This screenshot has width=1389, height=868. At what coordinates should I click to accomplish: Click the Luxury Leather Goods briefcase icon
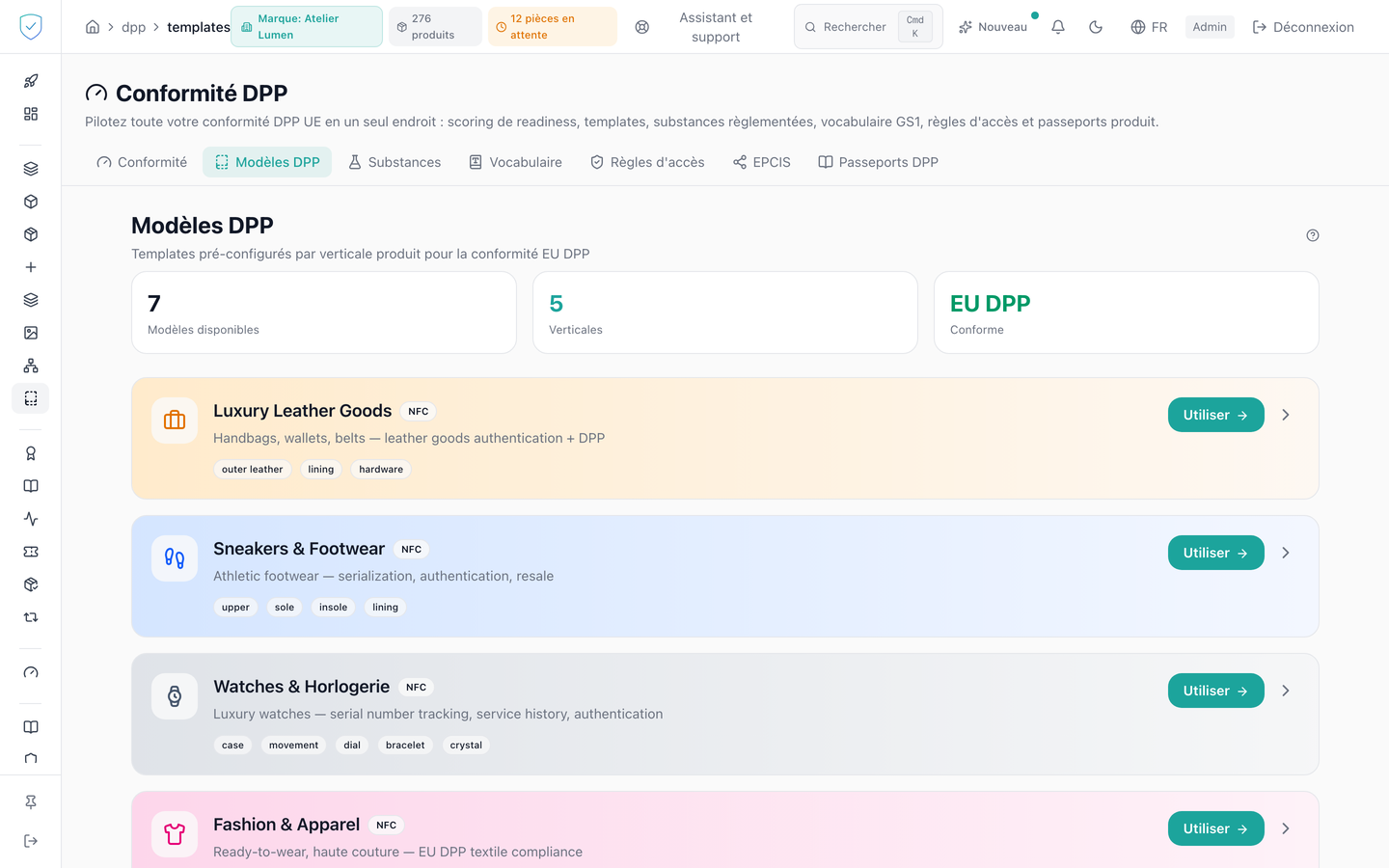[x=175, y=420]
